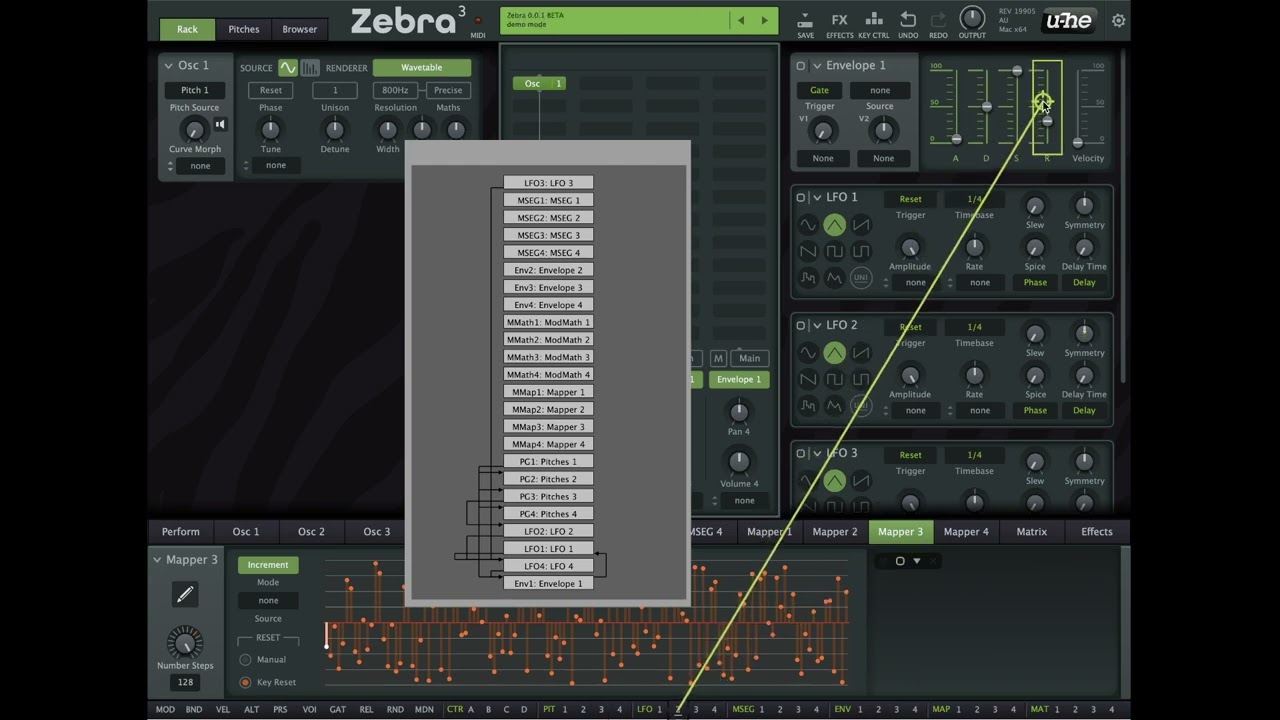Viewport: 1280px width, 720px height.
Task: Open settings with the gear icon
Action: click(x=1119, y=20)
